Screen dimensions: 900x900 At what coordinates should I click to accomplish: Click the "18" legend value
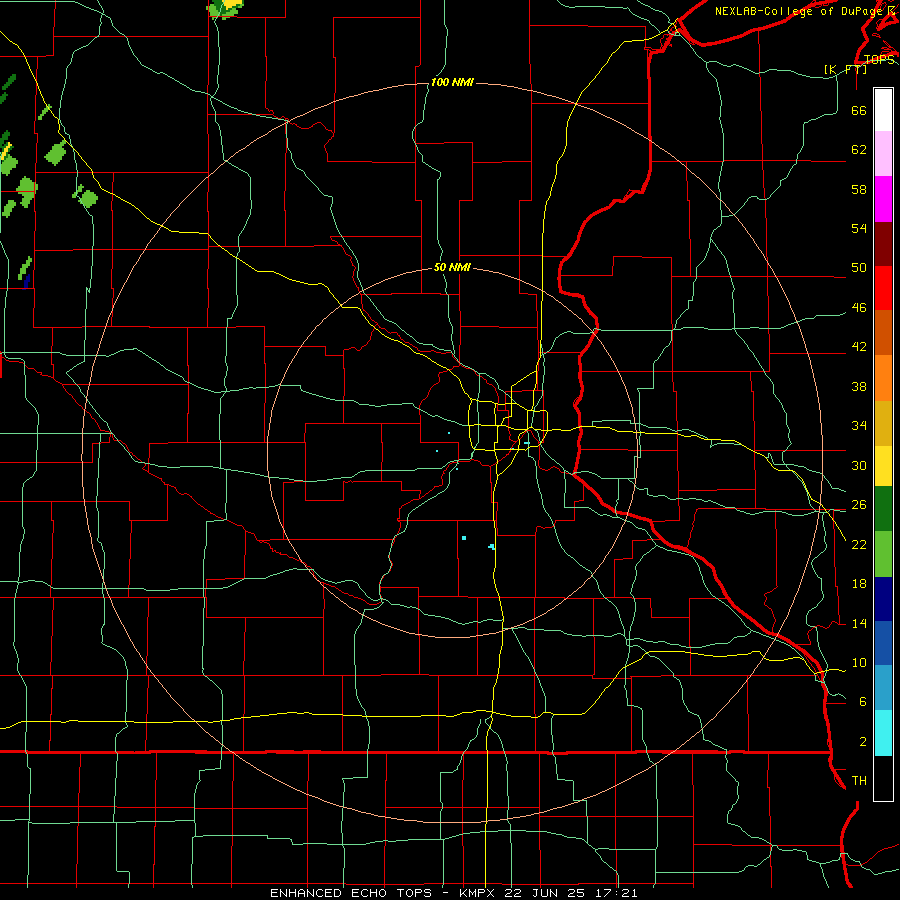859,584
